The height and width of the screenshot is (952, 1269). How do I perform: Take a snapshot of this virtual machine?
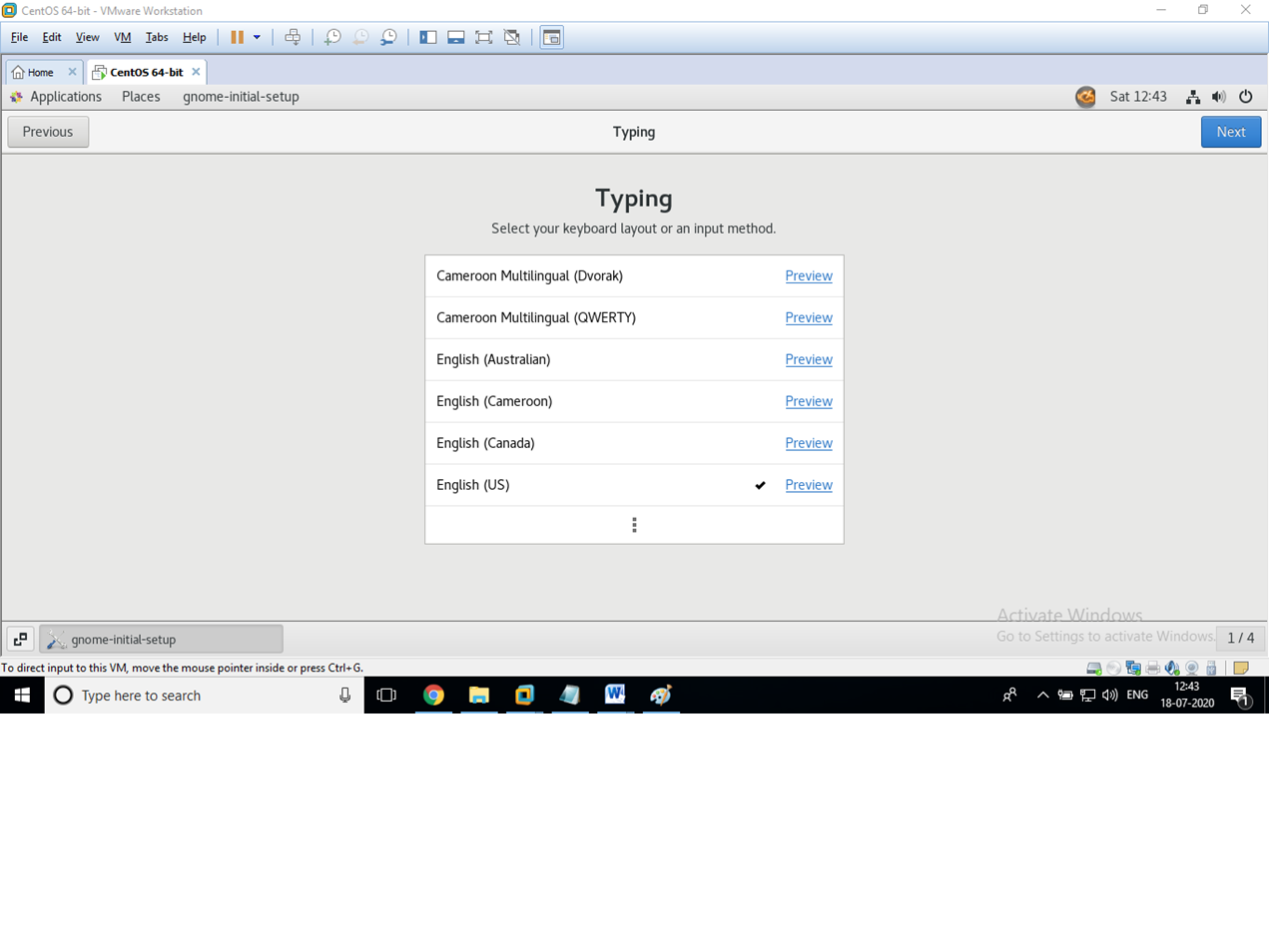(x=332, y=37)
